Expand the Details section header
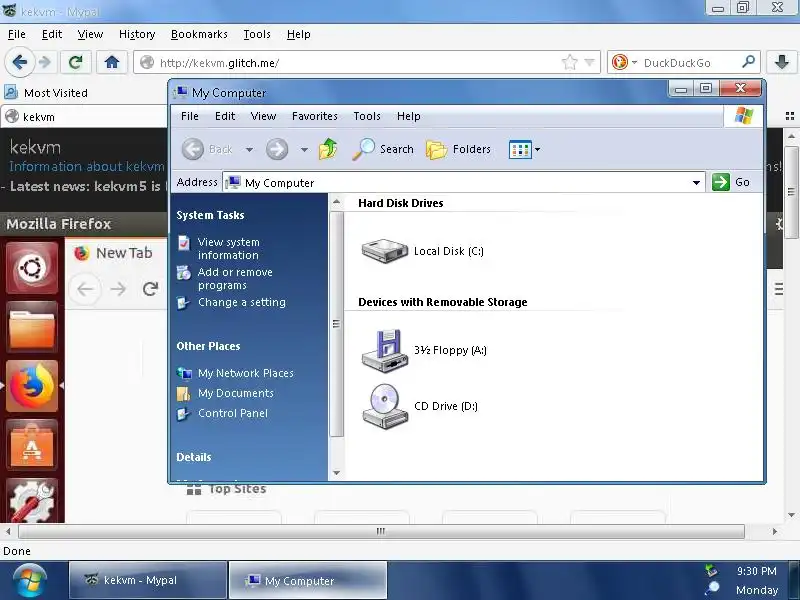 (193, 457)
